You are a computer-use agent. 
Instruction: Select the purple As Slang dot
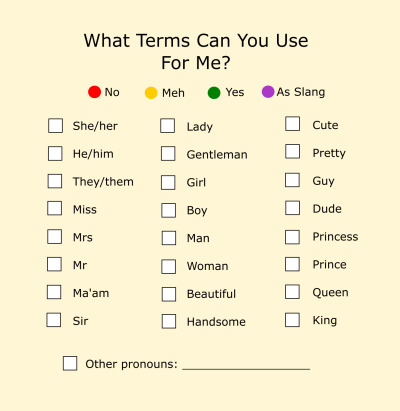pos(268,92)
